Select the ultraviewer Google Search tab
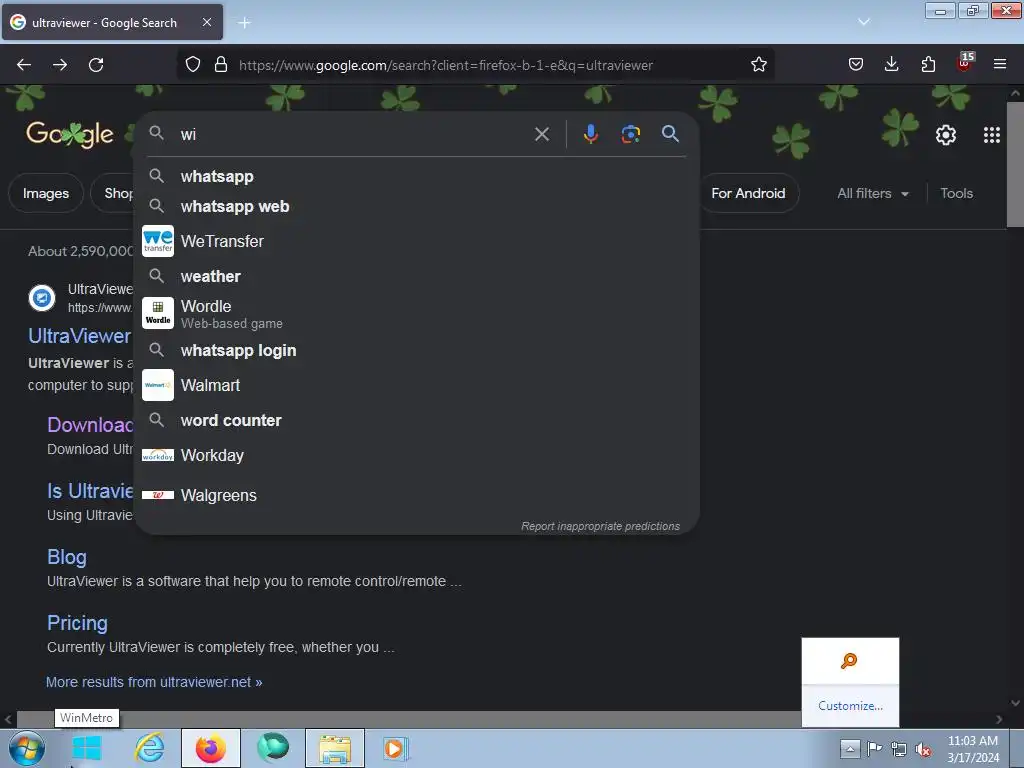The width and height of the screenshot is (1024, 768). 112,22
